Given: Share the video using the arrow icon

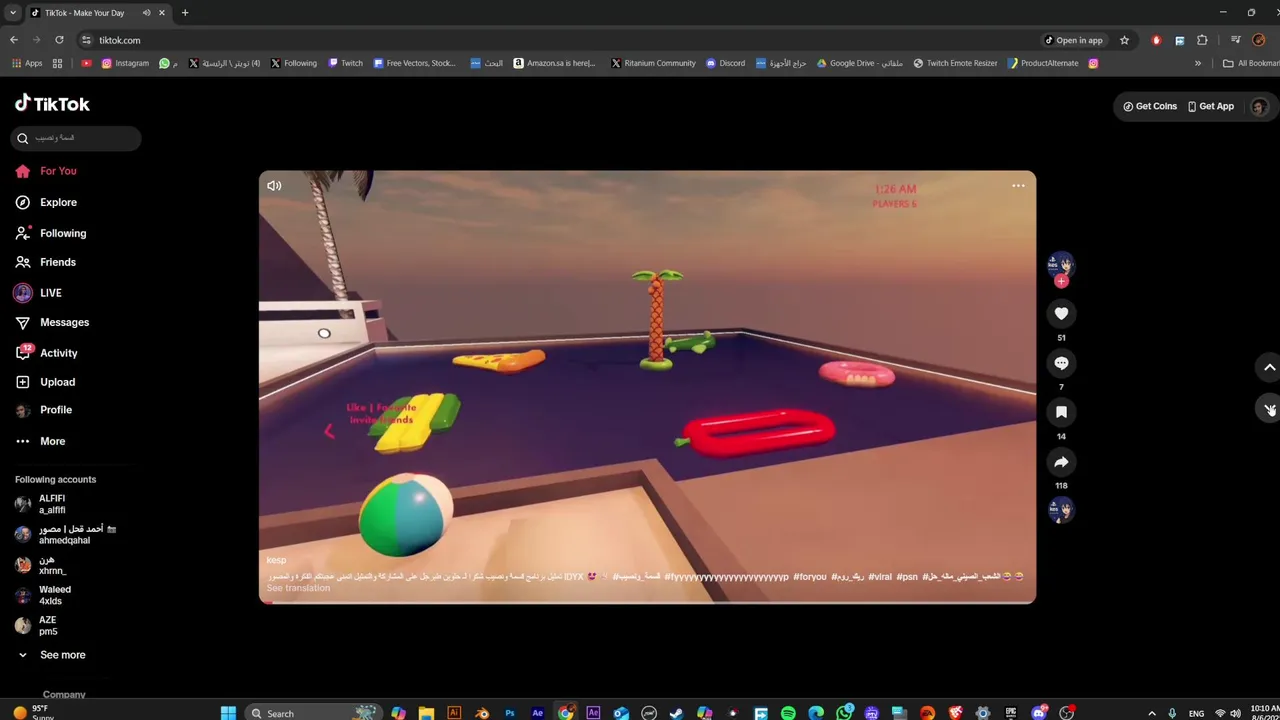Looking at the screenshot, I should point(1061,461).
